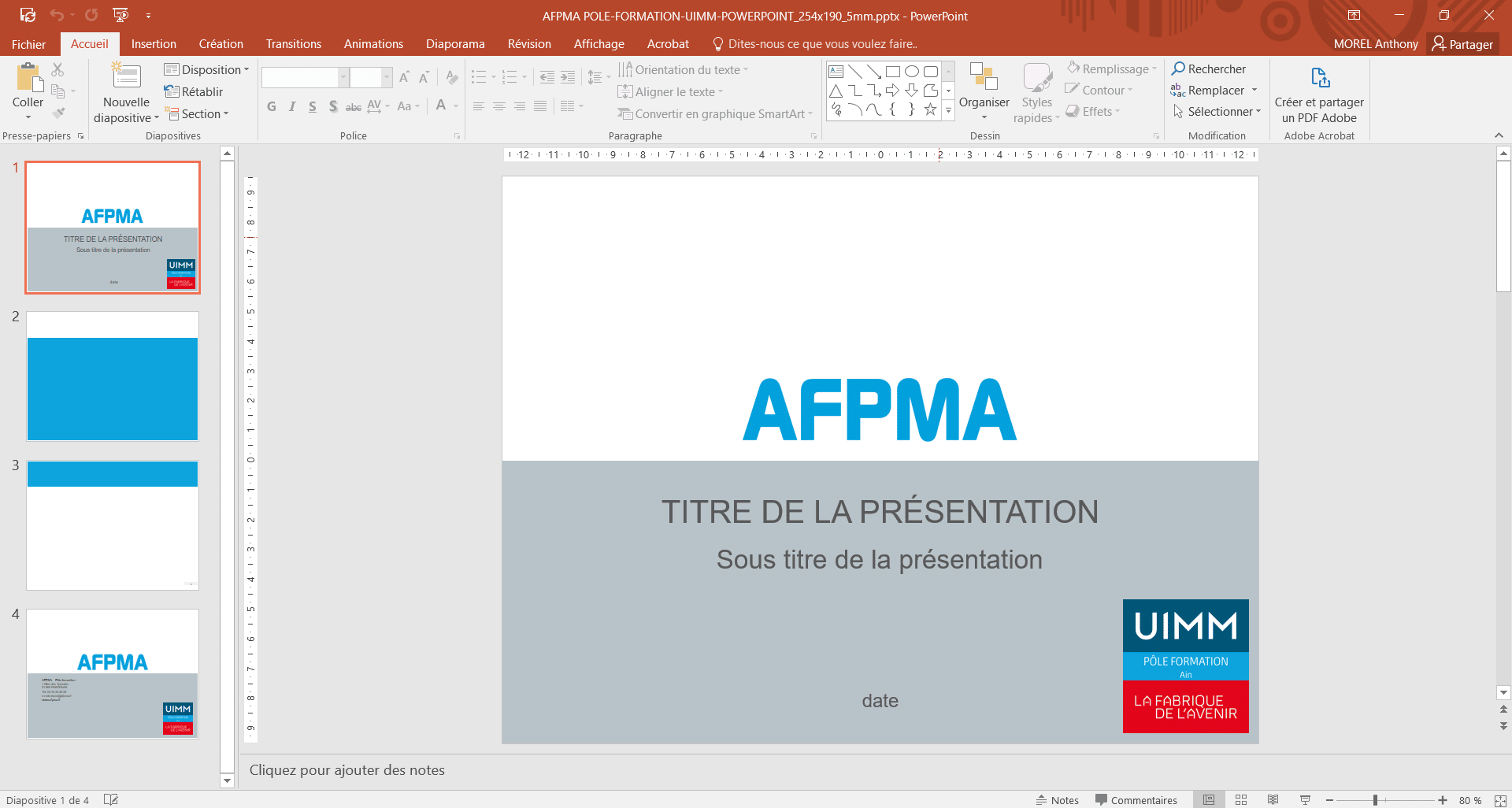This screenshot has width=1512, height=808.
Task: Click Convertir en graphique SmartArt
Action: point(715,113)
